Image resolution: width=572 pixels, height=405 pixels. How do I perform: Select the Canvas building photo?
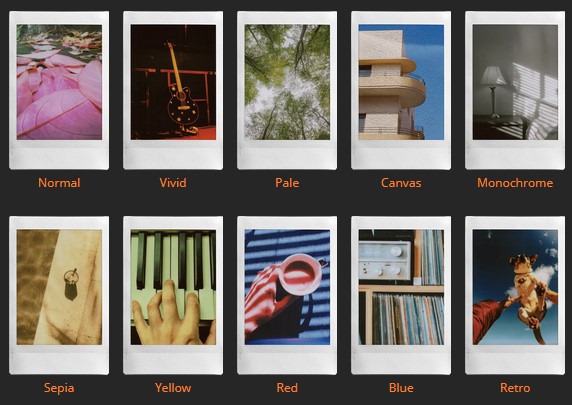pos(401,90)
